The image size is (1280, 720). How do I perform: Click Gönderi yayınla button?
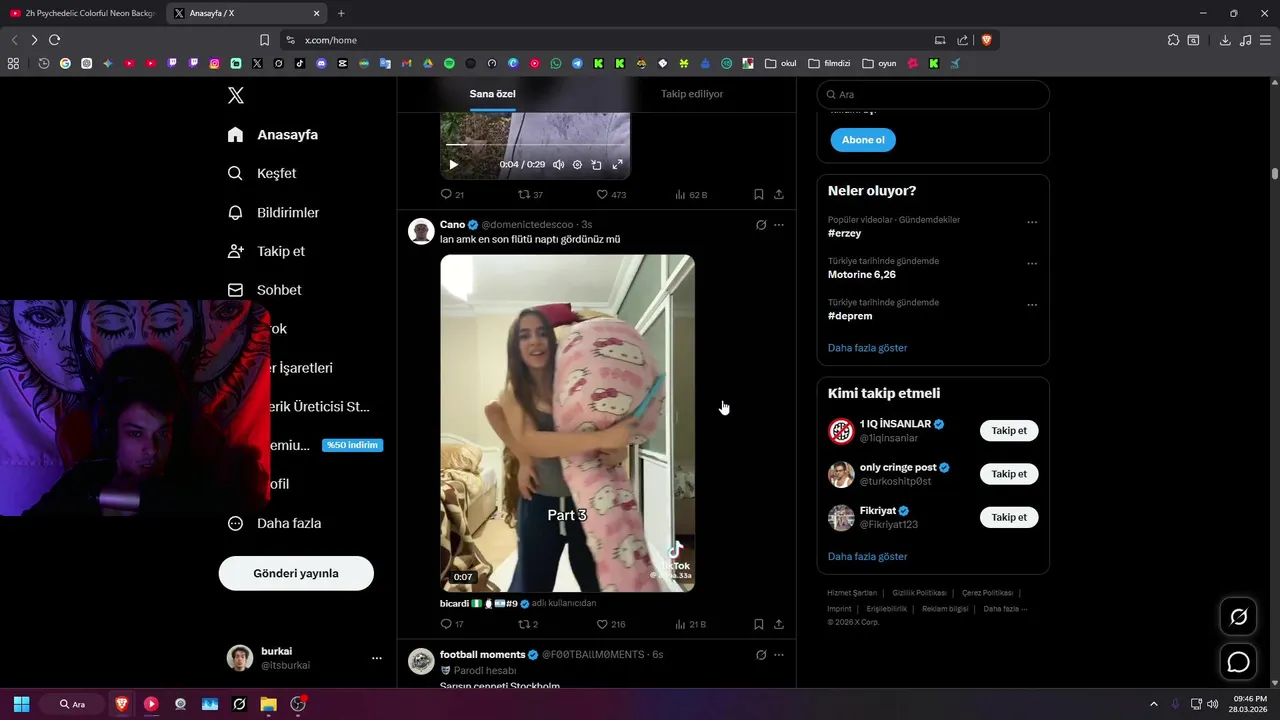tap(296, 574)
